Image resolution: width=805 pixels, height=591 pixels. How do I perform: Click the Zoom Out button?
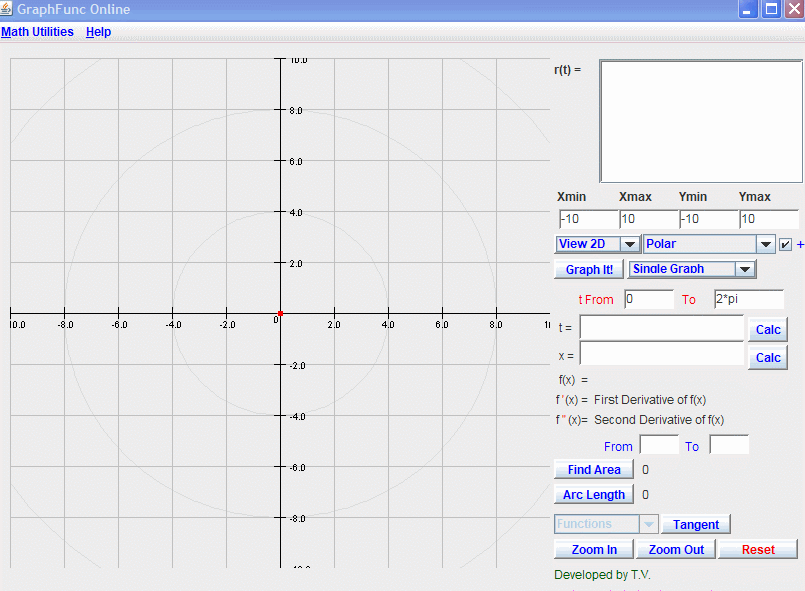676,549
